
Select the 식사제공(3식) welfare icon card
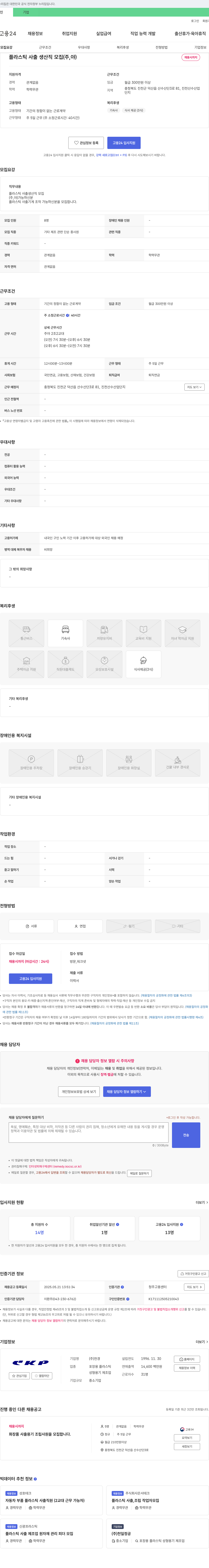143,664
